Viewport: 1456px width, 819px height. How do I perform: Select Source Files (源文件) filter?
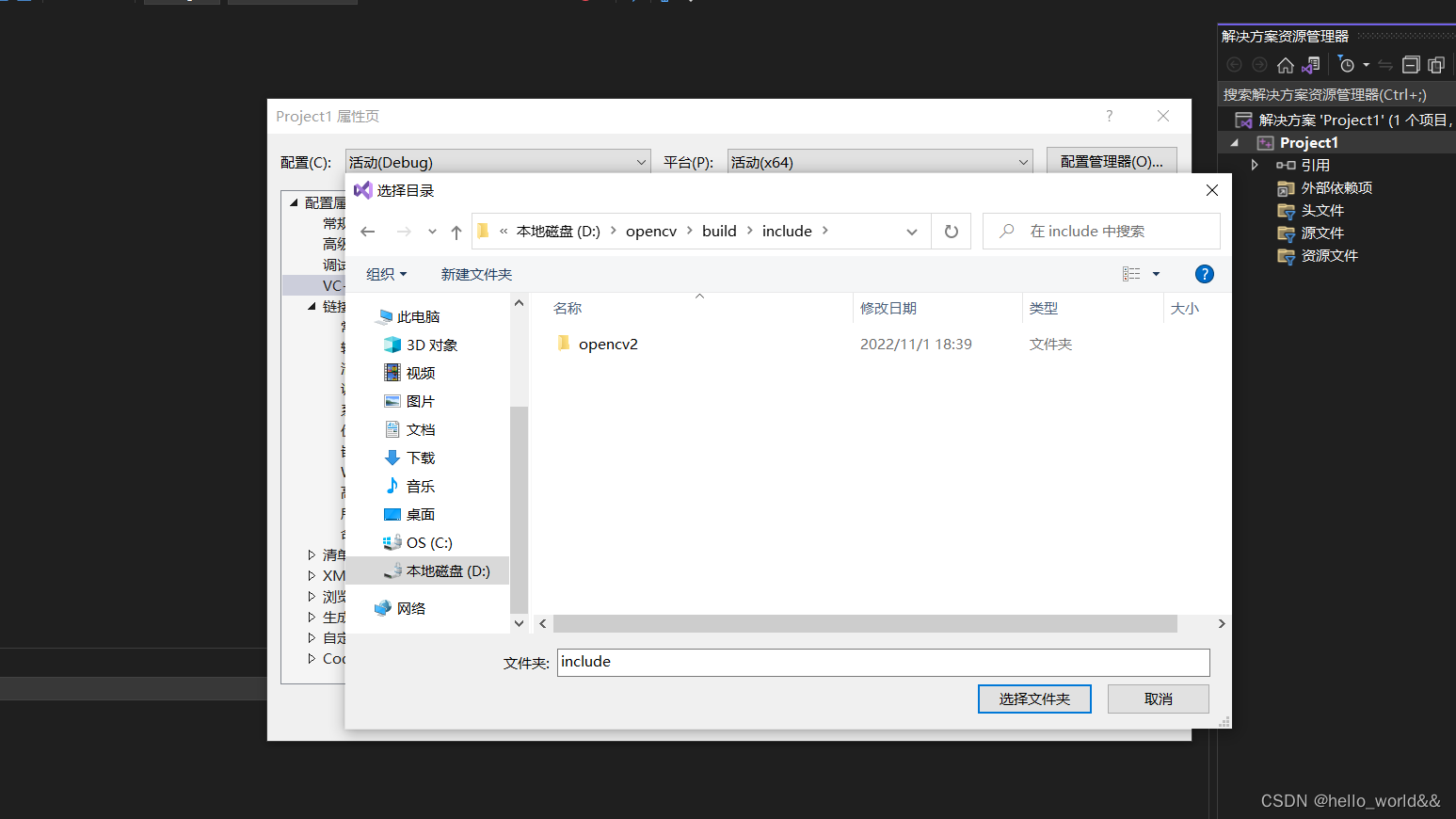tap(1311, 233)
